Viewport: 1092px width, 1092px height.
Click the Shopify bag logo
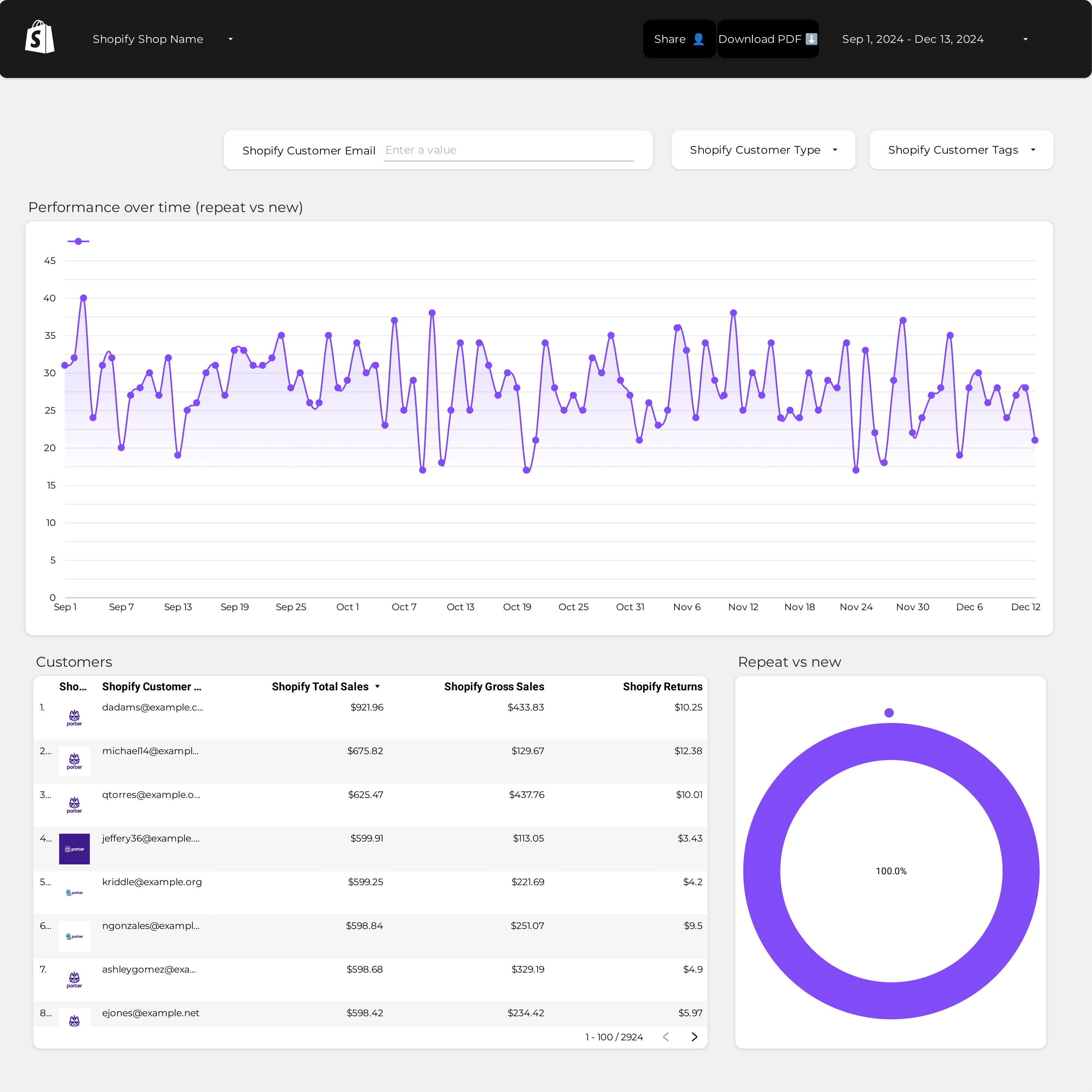click(x=40, y=37)
